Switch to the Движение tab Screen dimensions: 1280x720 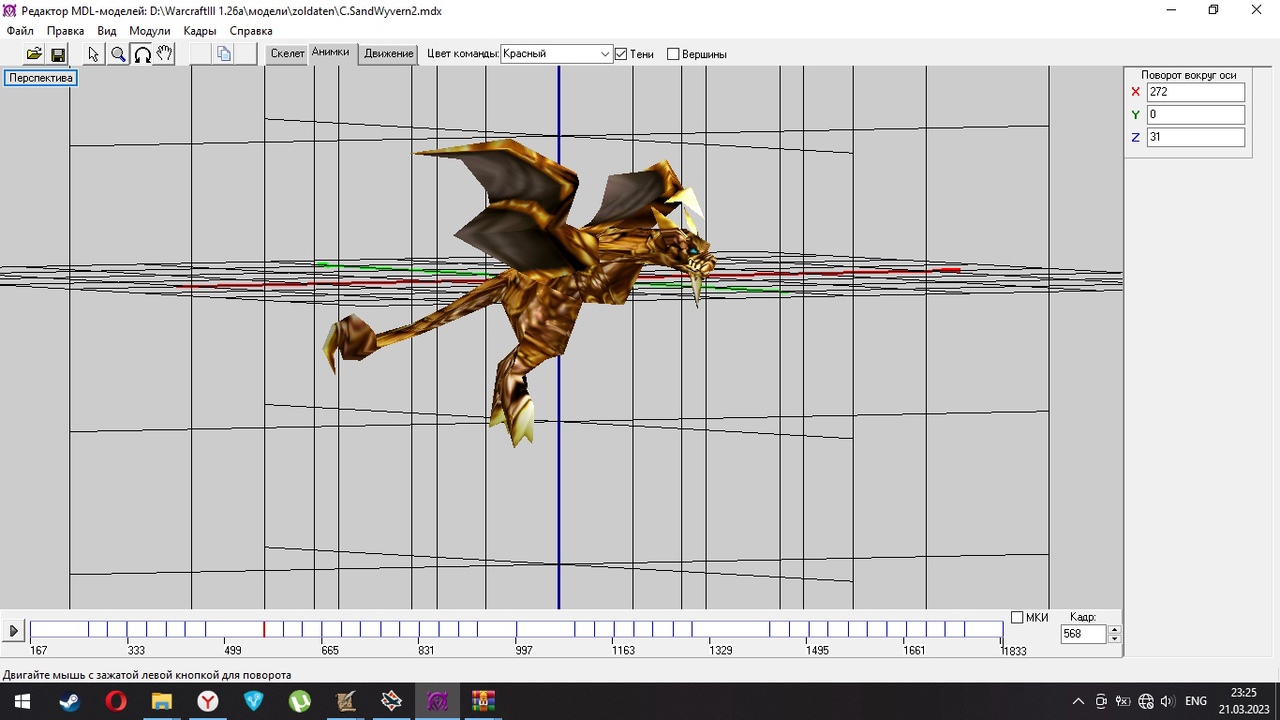[389, 54]
